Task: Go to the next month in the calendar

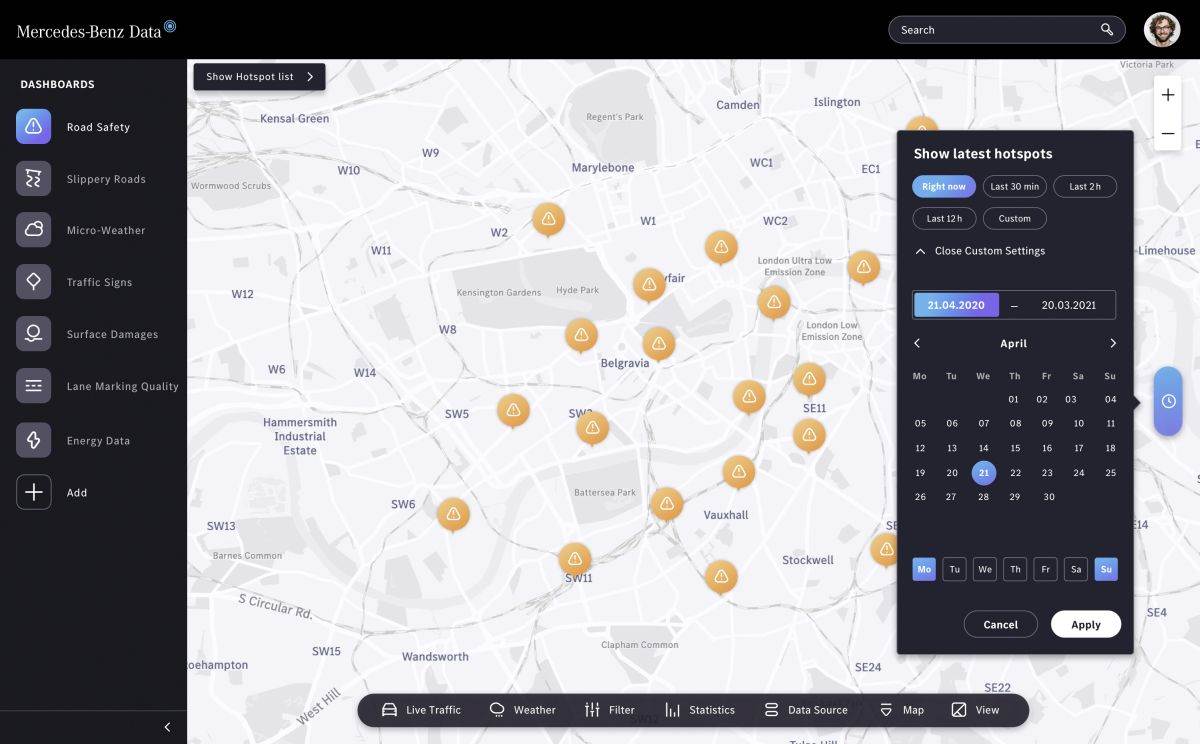Action: coord(1112,343)
